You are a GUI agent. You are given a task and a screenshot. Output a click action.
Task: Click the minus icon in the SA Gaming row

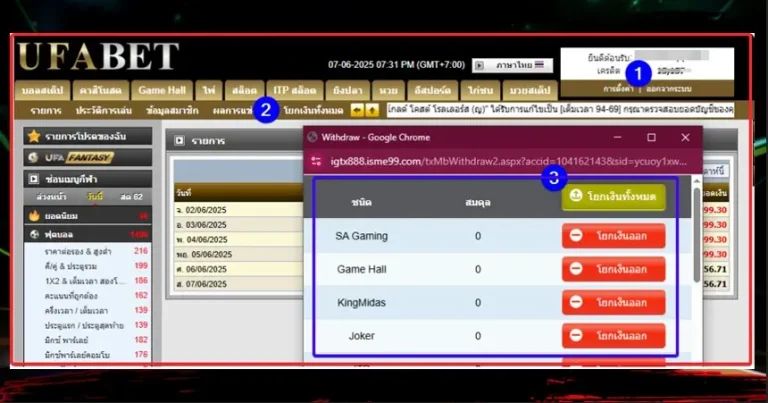[575, 237]
